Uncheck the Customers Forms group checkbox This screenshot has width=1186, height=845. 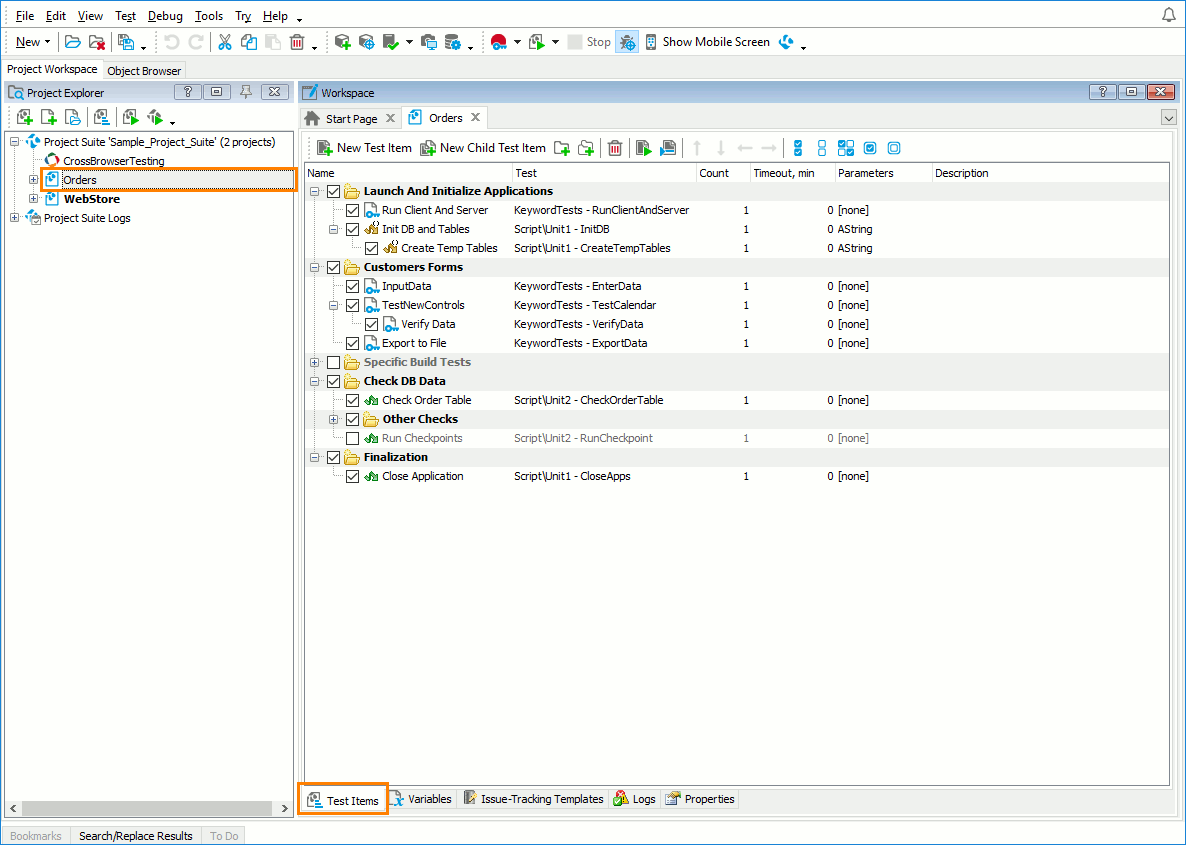pyautogui.click(x=334, y=267)
